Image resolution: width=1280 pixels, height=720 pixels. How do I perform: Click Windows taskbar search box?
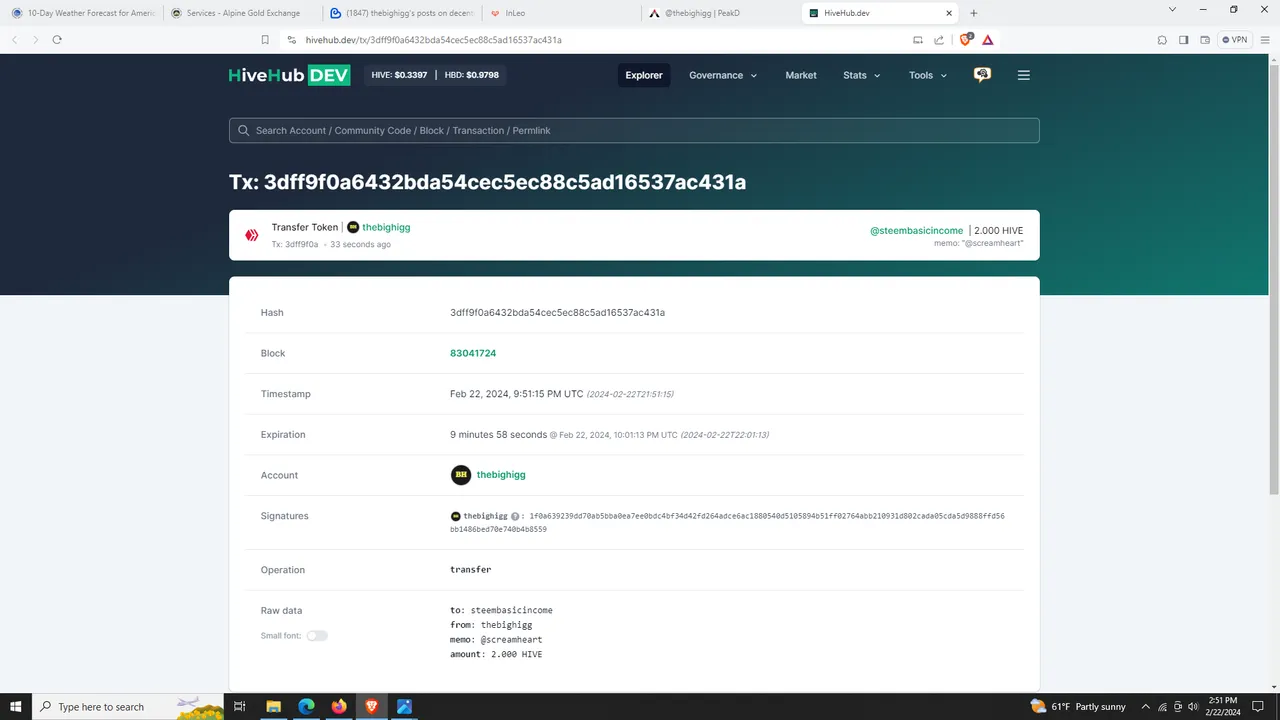(127, 706)
